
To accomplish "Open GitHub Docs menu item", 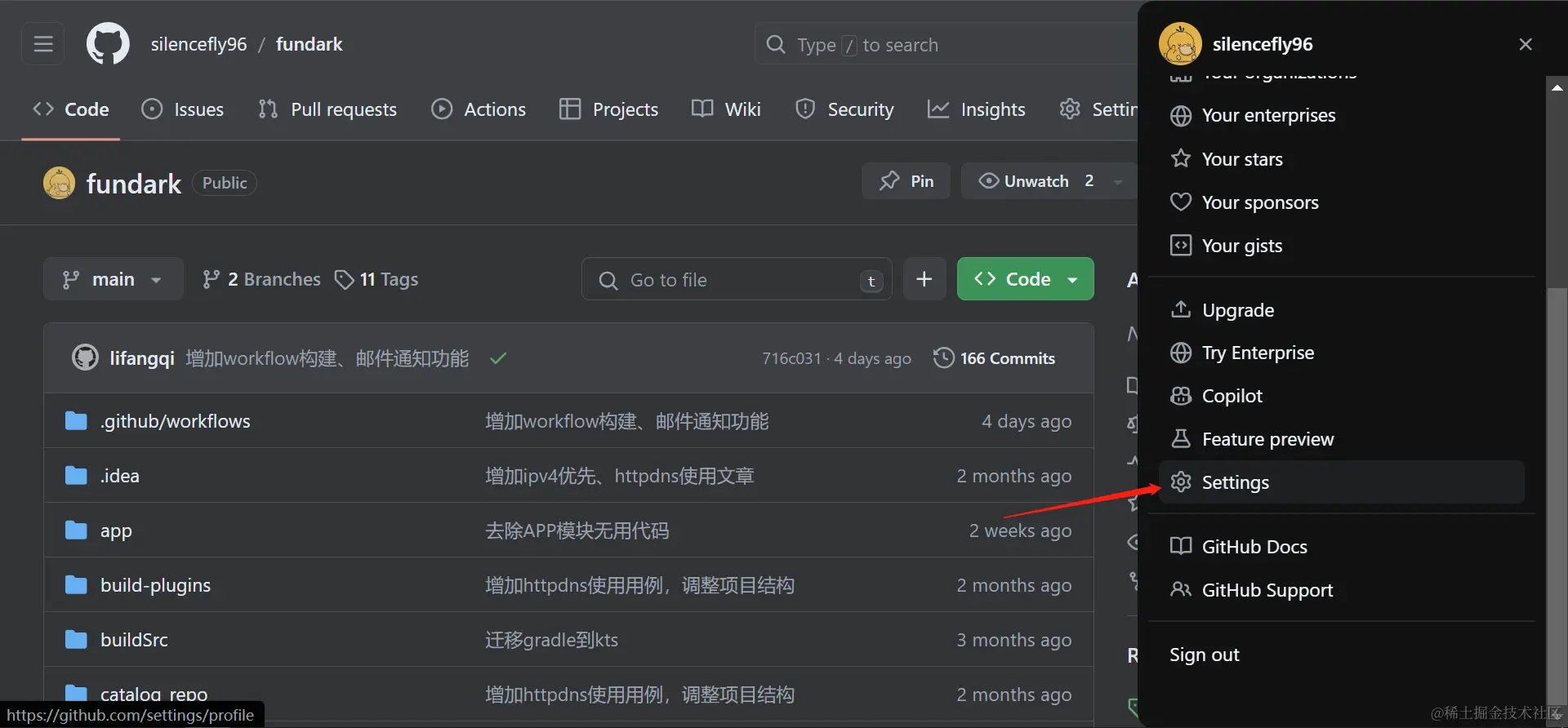I will point(1342,547).
